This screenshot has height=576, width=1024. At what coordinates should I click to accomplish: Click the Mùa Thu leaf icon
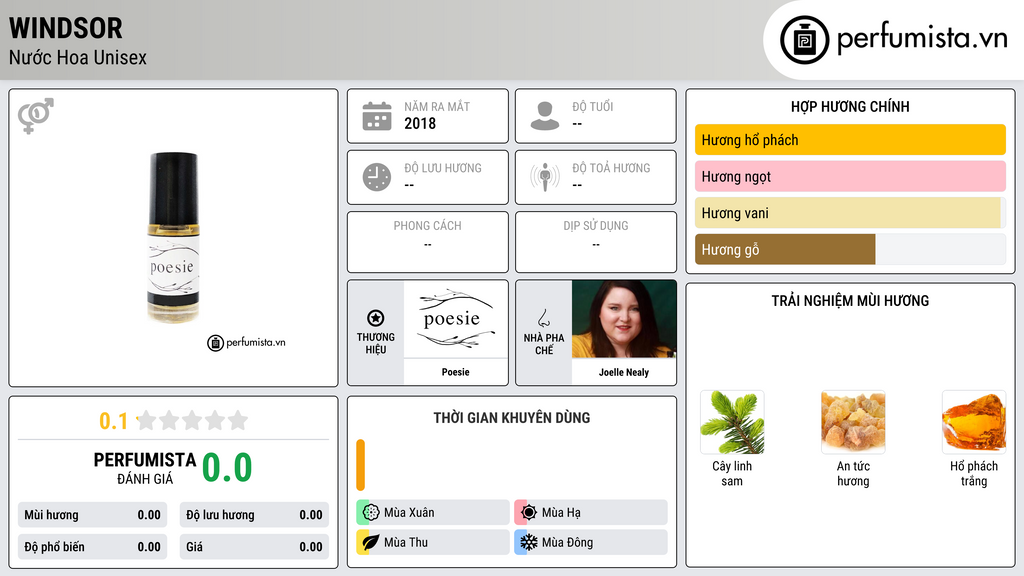click(x=371, y=542)
